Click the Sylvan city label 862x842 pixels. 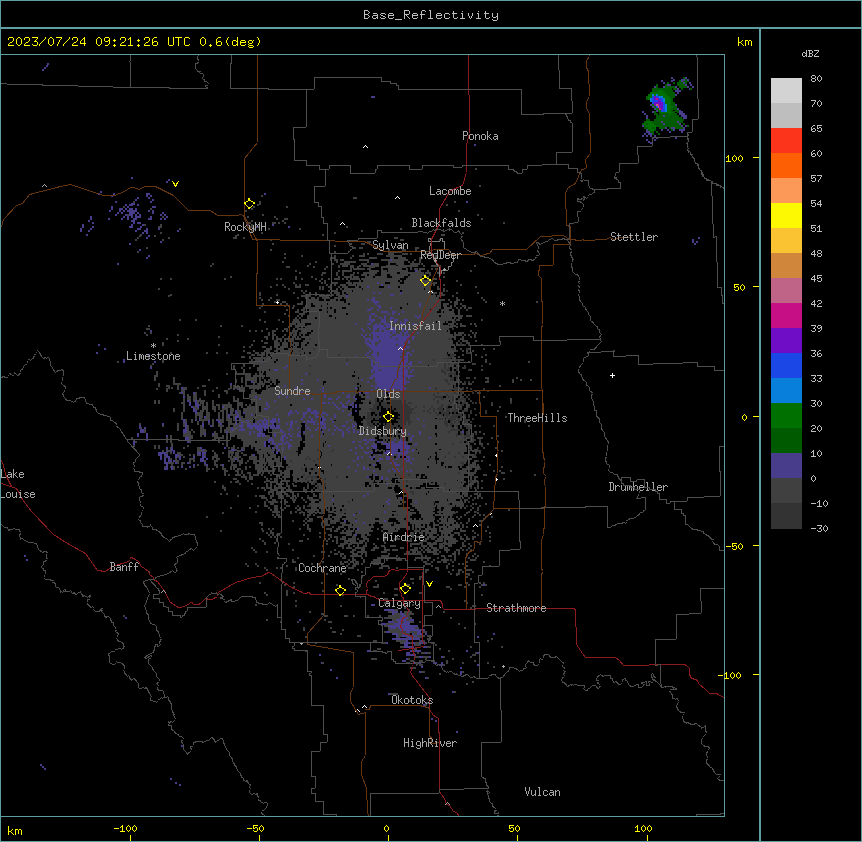pos(390,245)
